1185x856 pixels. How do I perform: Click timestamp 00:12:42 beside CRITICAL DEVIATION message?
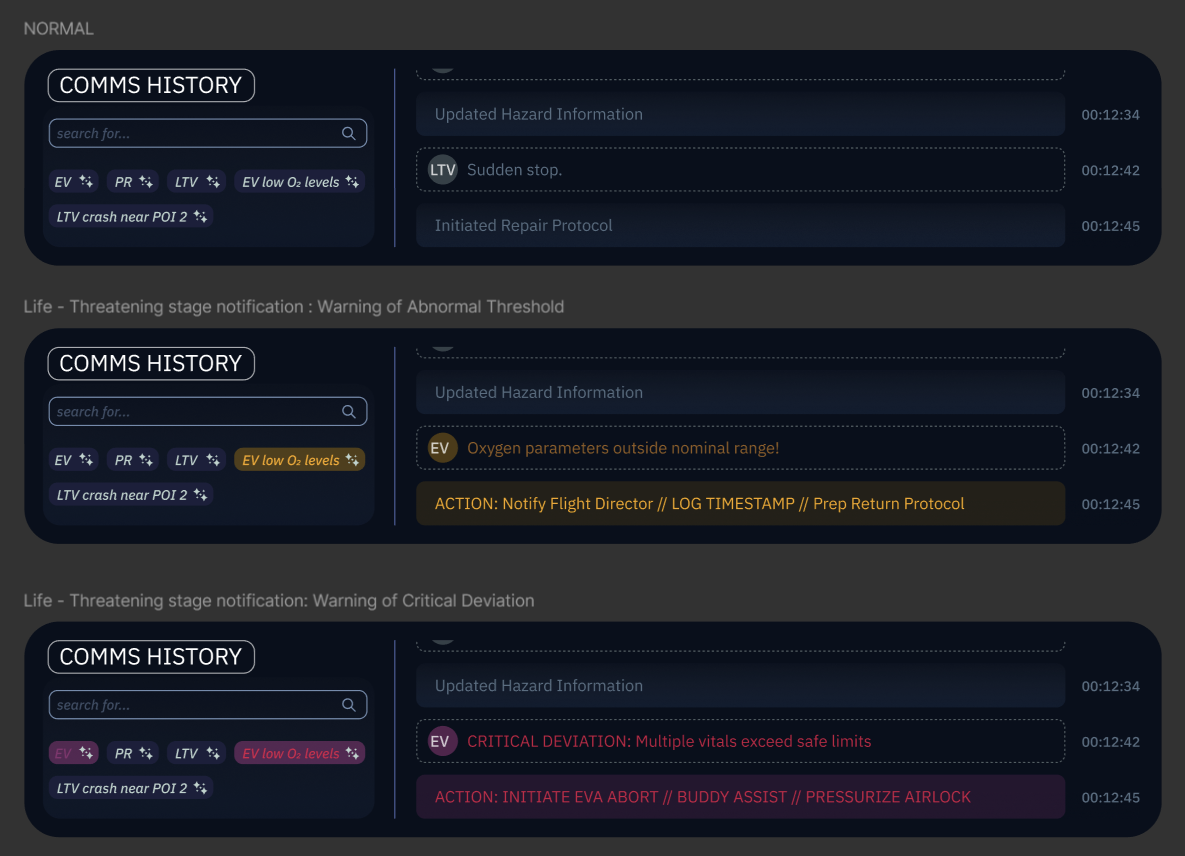pyautogui.click(x=1110, y=742)
